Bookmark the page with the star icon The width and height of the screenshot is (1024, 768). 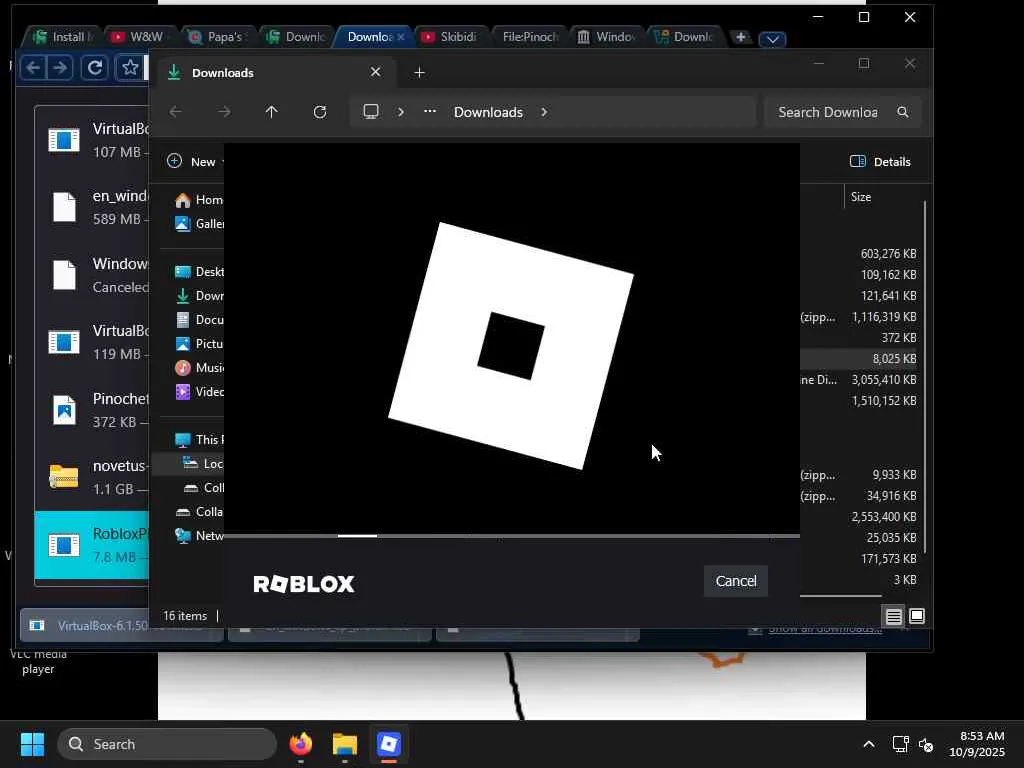tap(129, 67)
